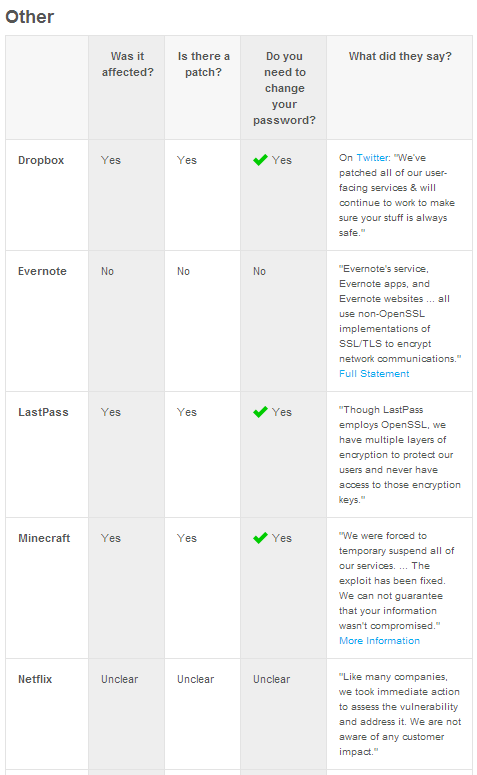Click the 'Is there a patch?' column header
Image resolution: width=477 pixels, height=775 pixels.
click(204, 64)
